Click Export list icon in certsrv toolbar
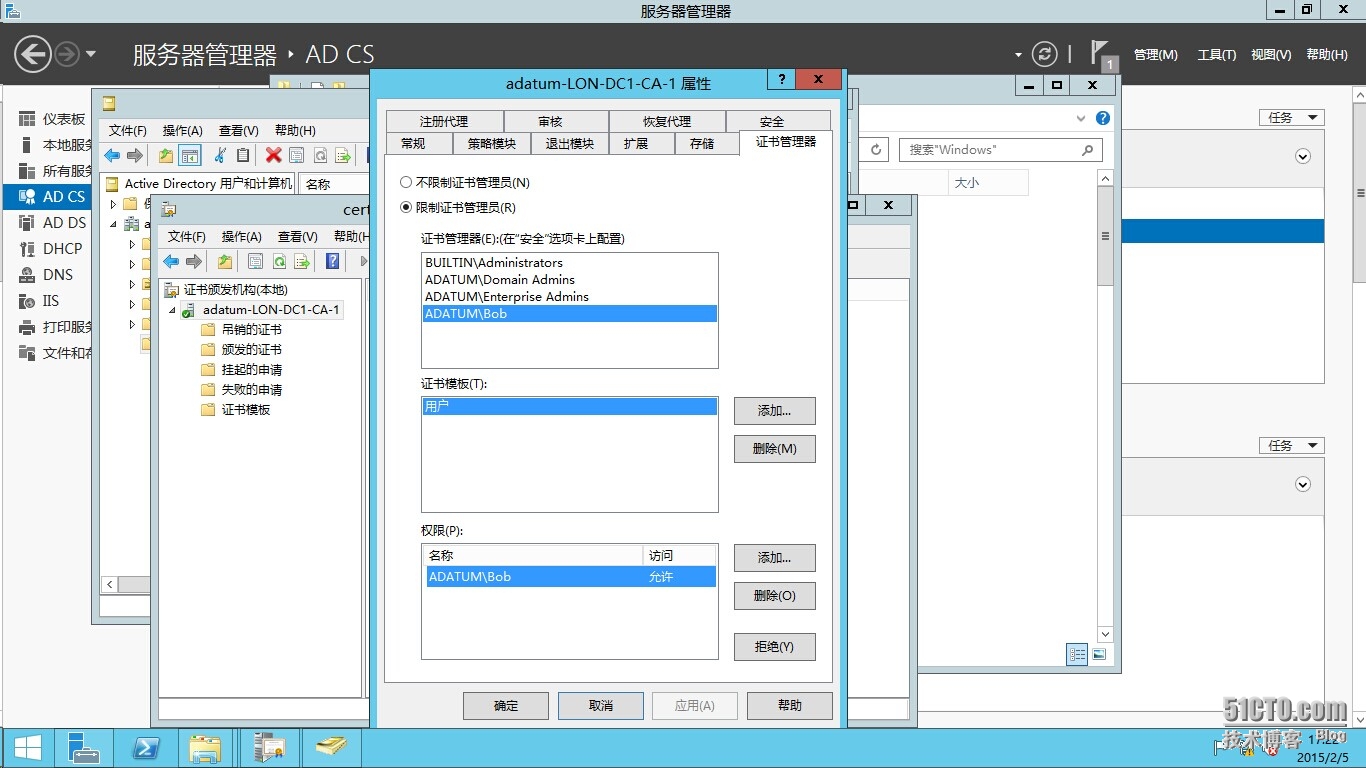Viewport: 1366px width, 768px height. pyautogui.click(x=302, y=261)
